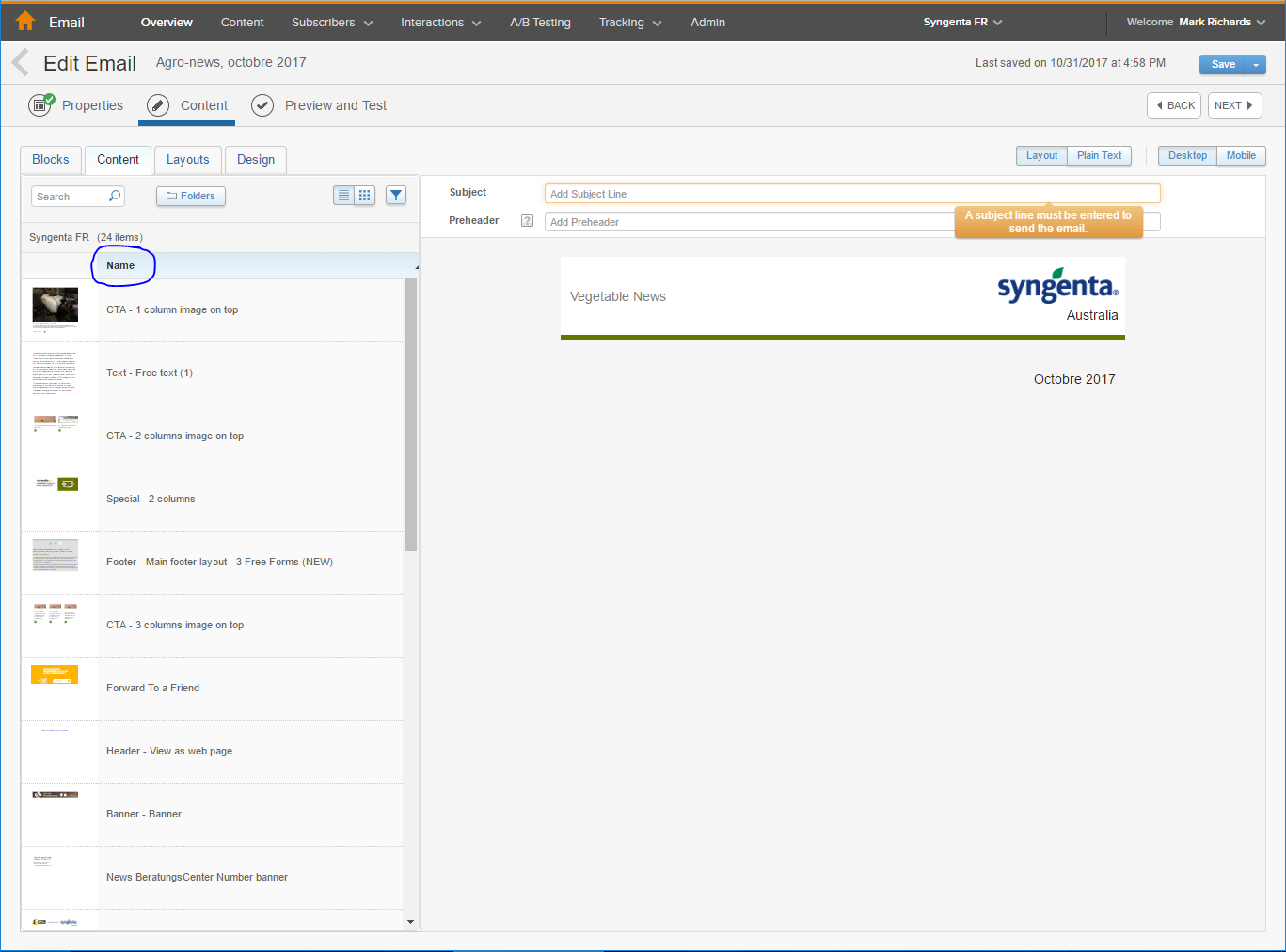Click the Content pencil step icon

[x=158, y=105]
